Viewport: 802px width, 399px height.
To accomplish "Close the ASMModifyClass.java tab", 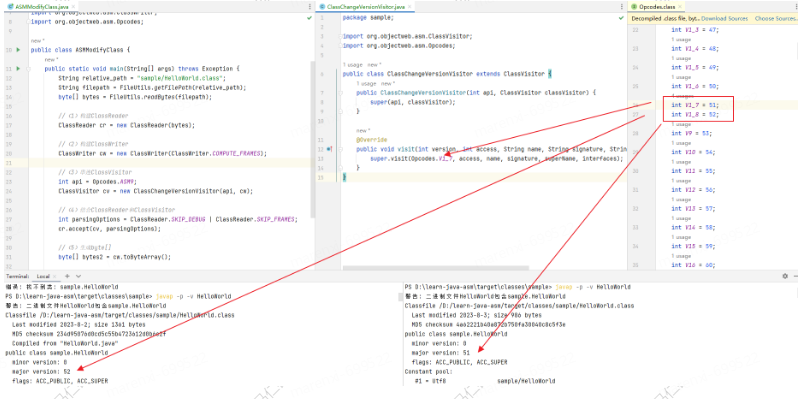I will coord(73,7).
